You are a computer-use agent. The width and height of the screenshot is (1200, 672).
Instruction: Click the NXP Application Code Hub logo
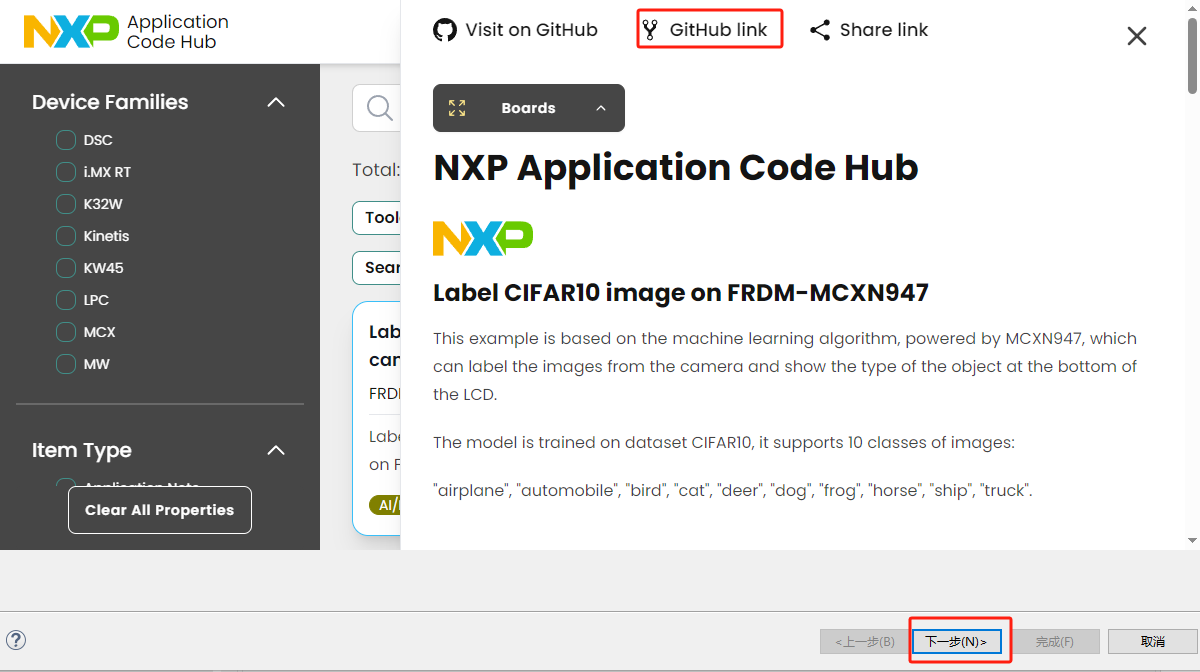click(126, 32)
